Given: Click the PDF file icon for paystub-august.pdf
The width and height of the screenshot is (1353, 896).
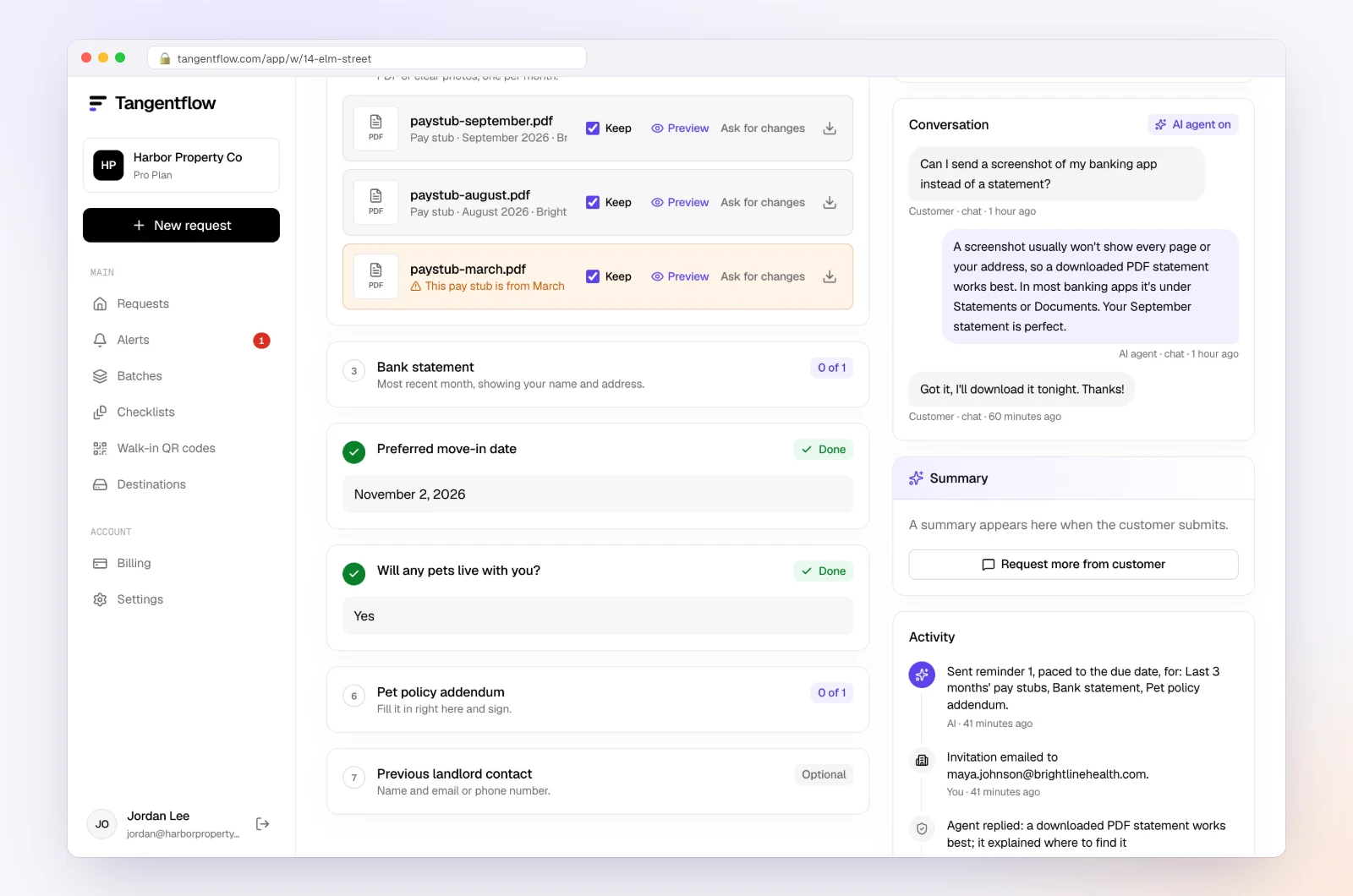Looking at the screenshot, I should tap(376, 203).
